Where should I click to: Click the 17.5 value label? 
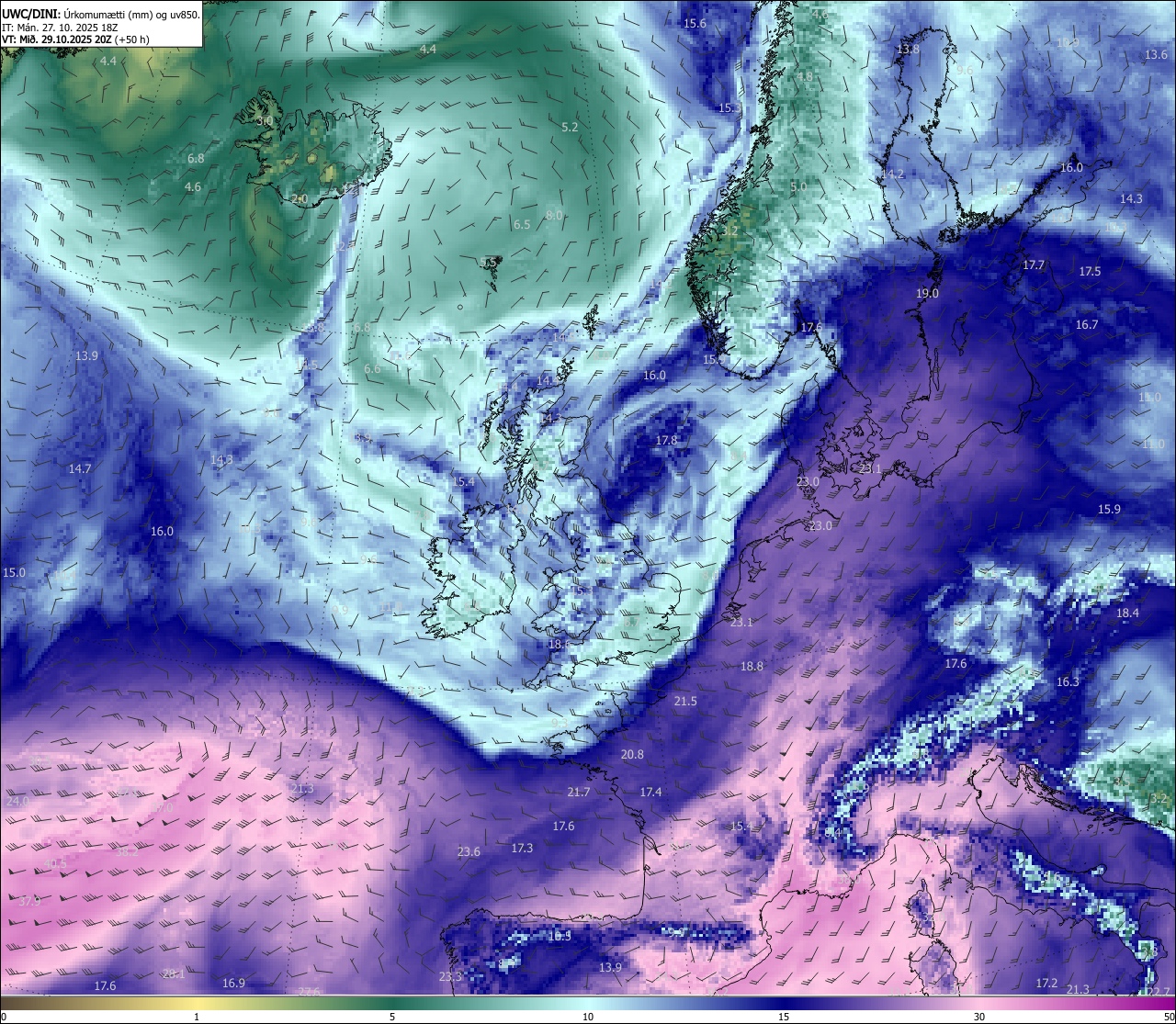click(1090, 272)
